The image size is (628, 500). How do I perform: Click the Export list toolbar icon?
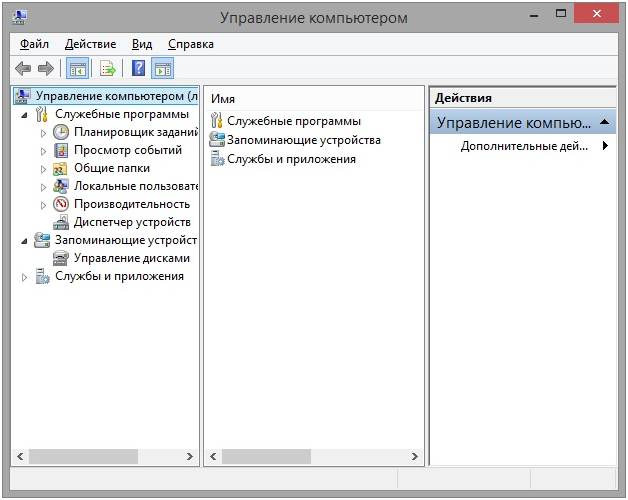pyautogui.click(x=108, y=68)
